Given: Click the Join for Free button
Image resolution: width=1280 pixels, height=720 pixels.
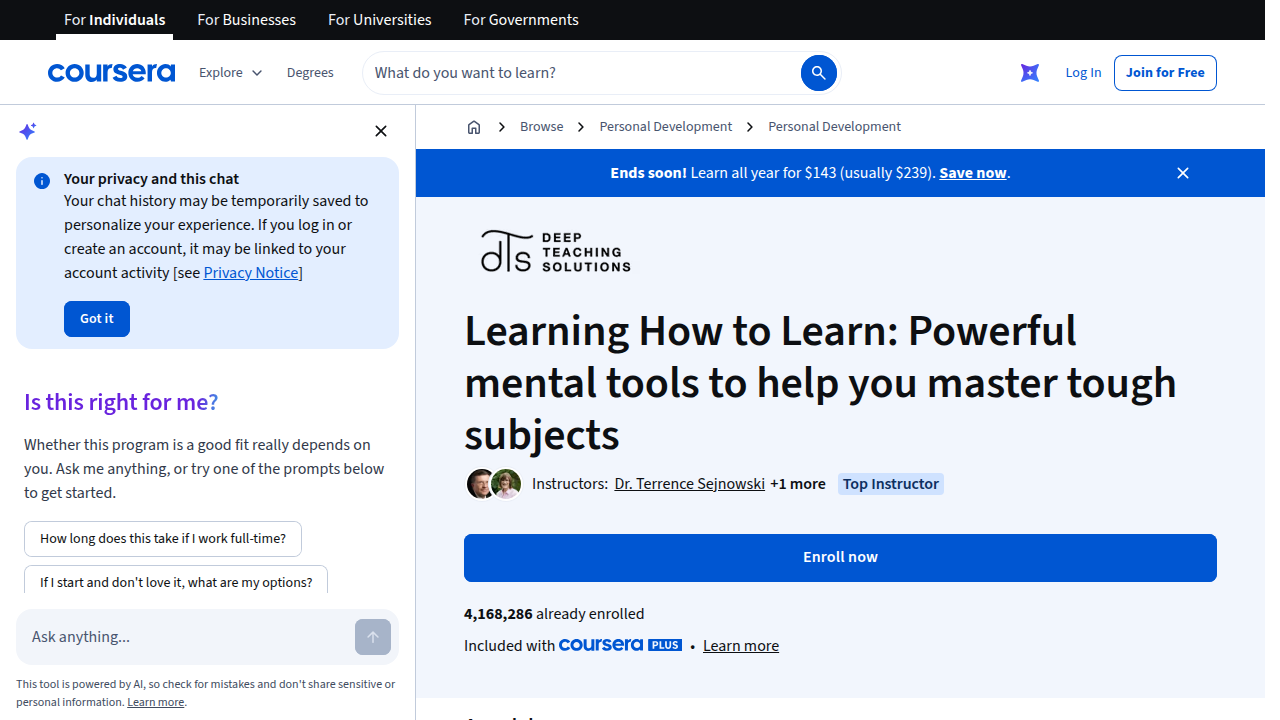Looking at the screenshot, I should pyautogui.click(x=1165, y=73).
